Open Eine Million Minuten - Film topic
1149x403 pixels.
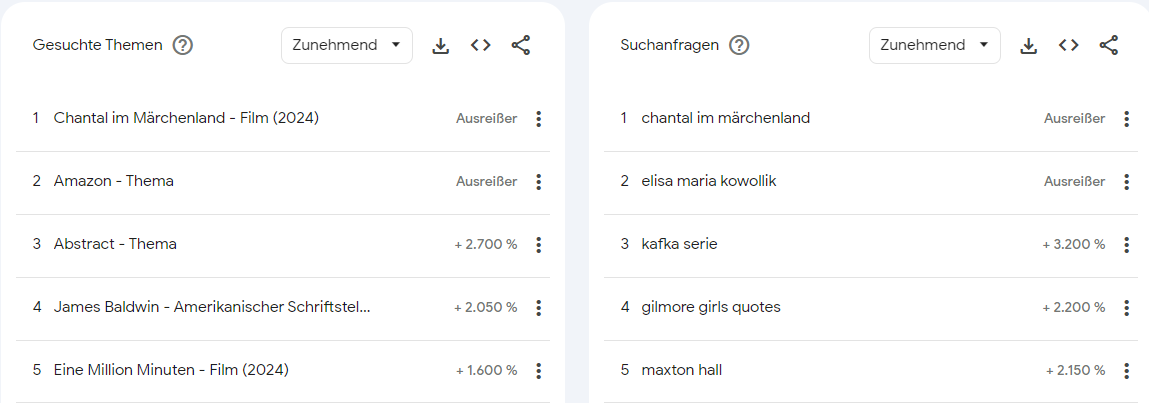(171, 370)
